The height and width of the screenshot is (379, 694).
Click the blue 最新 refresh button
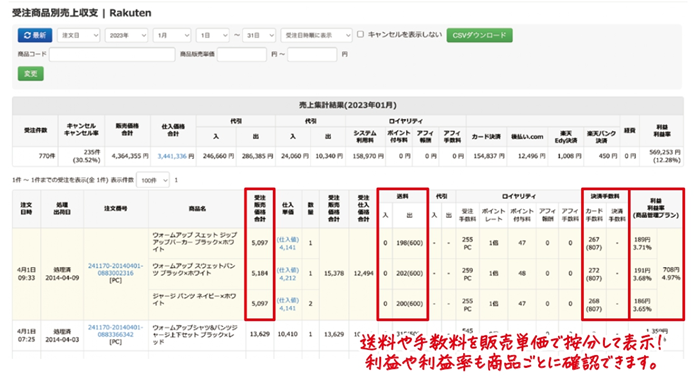point(35,35)
